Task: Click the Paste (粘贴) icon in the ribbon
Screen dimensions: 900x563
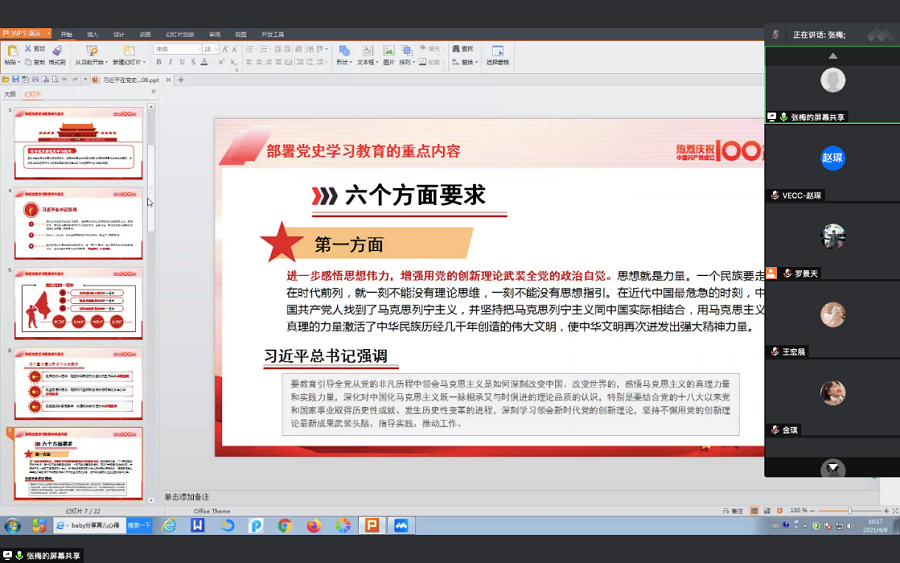Action: pyautogui.click(x=11, y=52)
